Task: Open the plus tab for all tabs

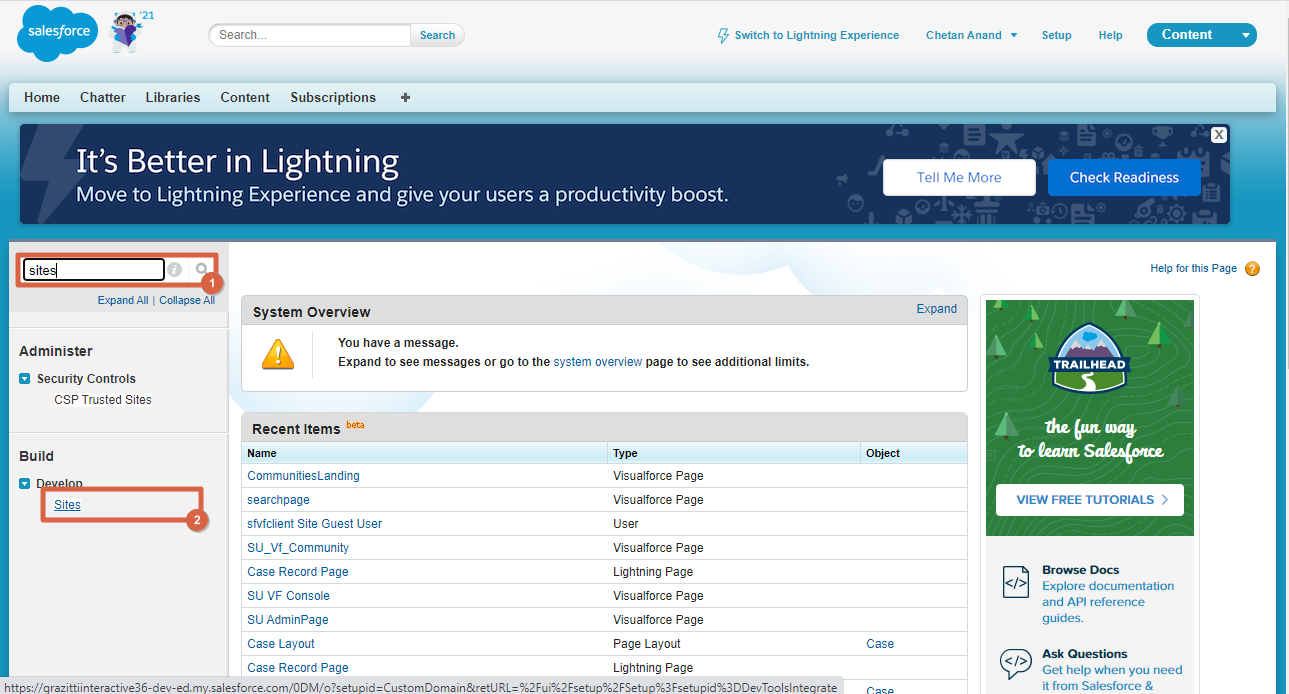Action: click(405, 97)
